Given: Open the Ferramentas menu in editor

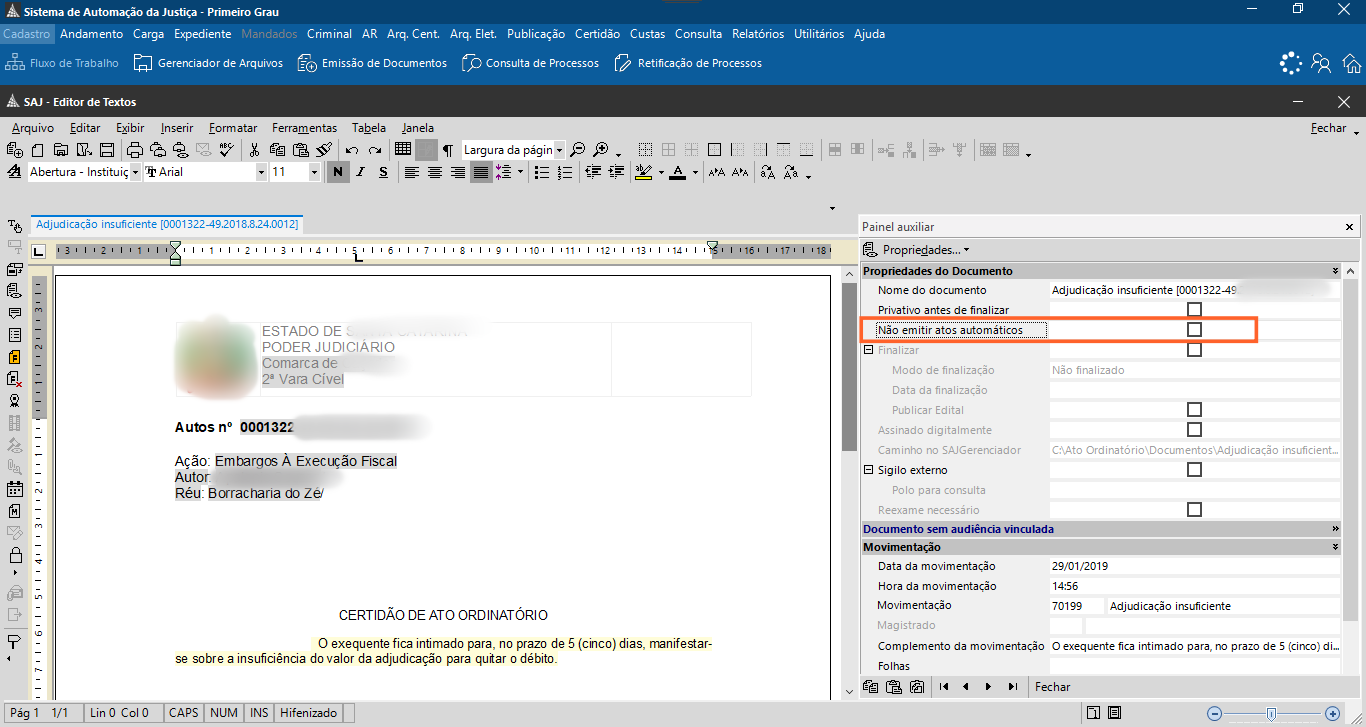Looking at the screenshot, I should click(305, 128).
